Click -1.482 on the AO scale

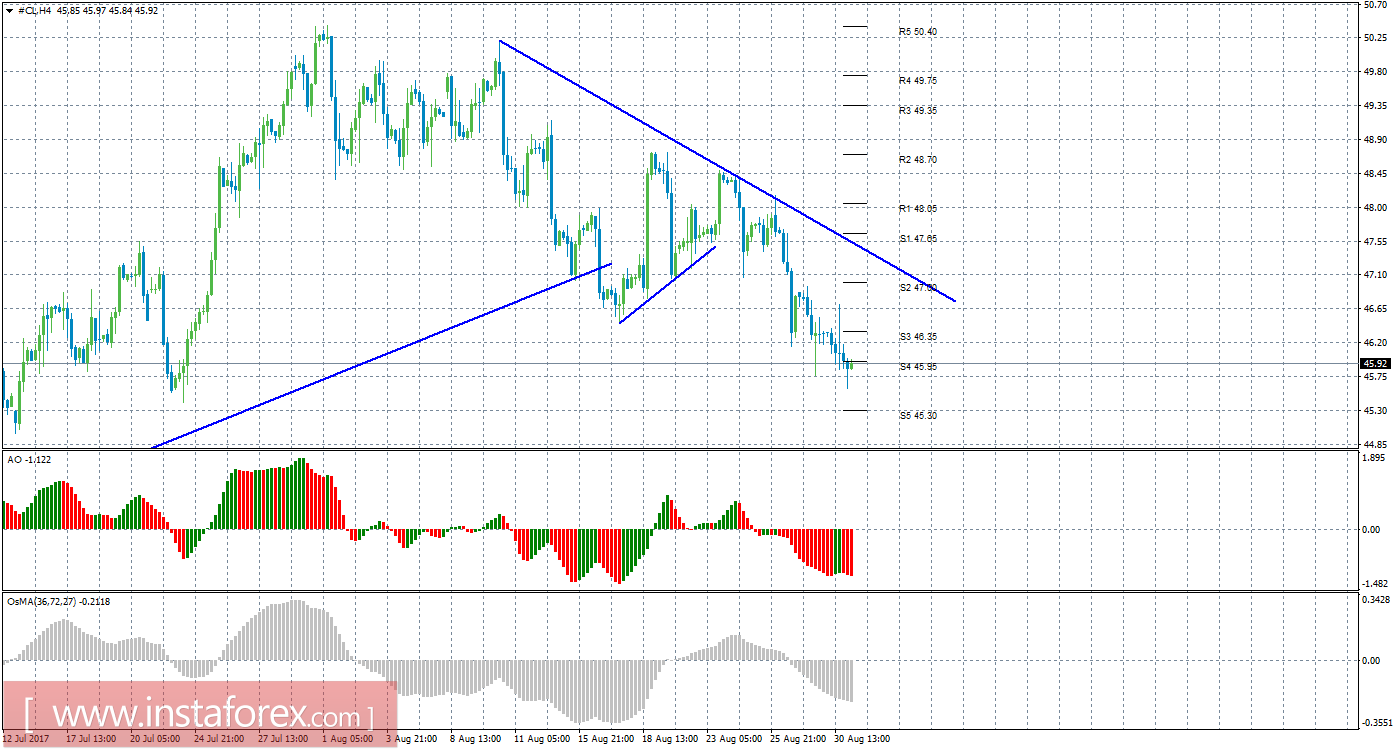(x=1376, y=583)
